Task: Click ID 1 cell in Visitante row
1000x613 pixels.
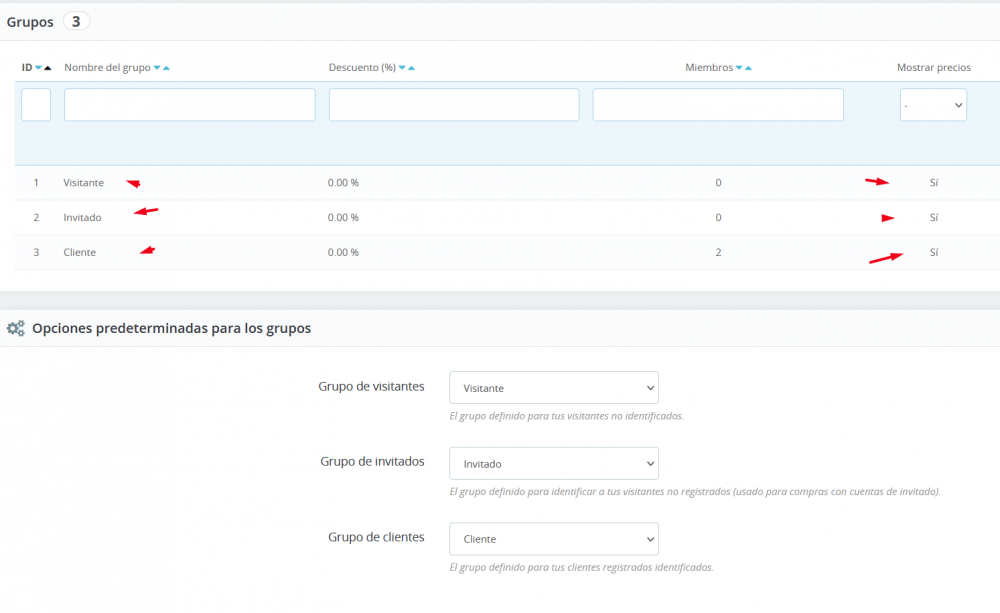Action: [36, 183]
